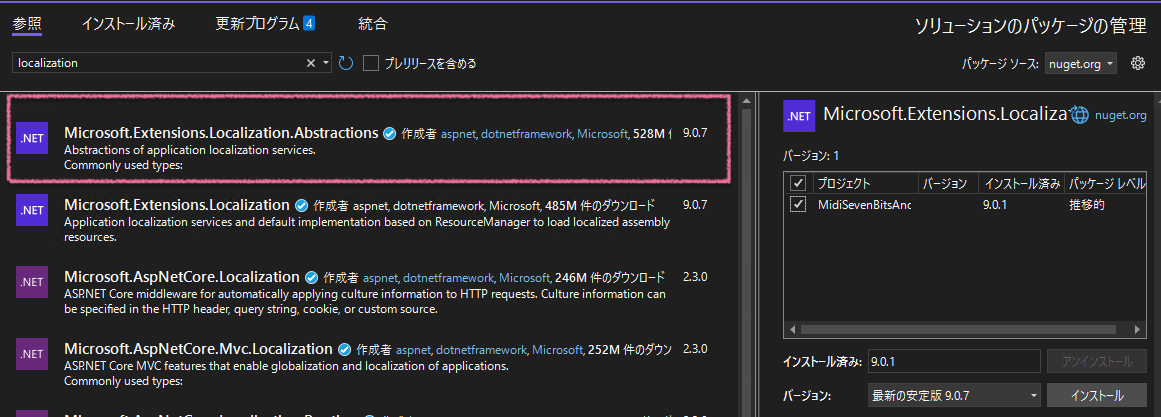
Task: Click the 246M 件のダウンロード text
Action: [609, 278]
